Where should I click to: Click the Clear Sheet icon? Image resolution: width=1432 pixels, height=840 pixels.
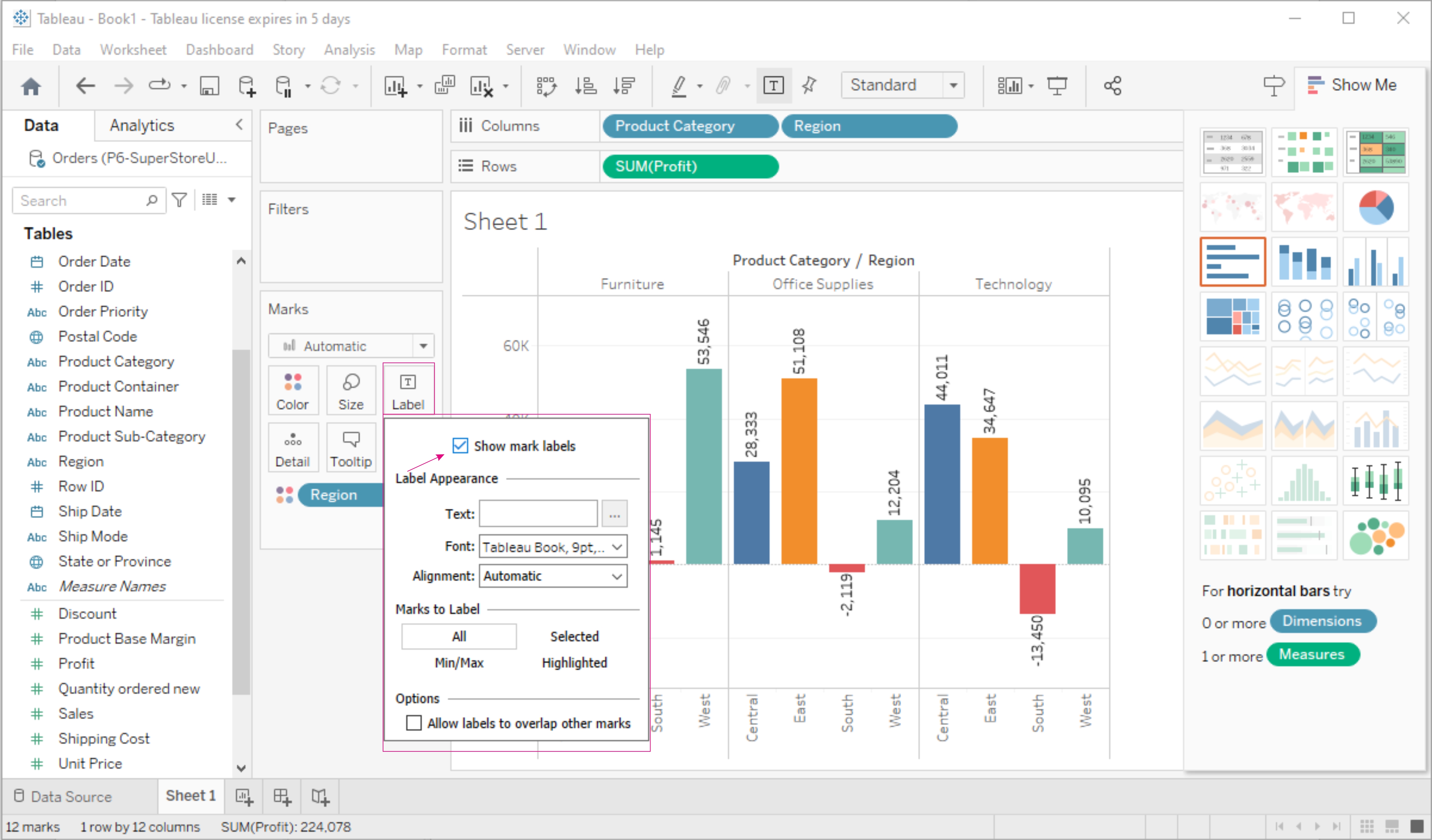pos(481,86)
